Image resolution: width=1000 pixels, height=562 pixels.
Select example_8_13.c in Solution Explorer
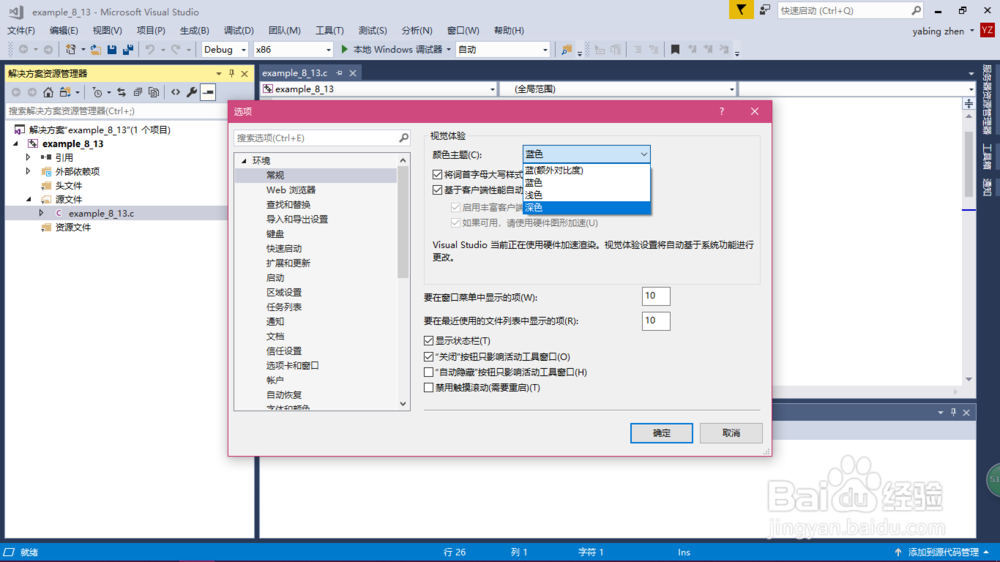click(101, 214)
